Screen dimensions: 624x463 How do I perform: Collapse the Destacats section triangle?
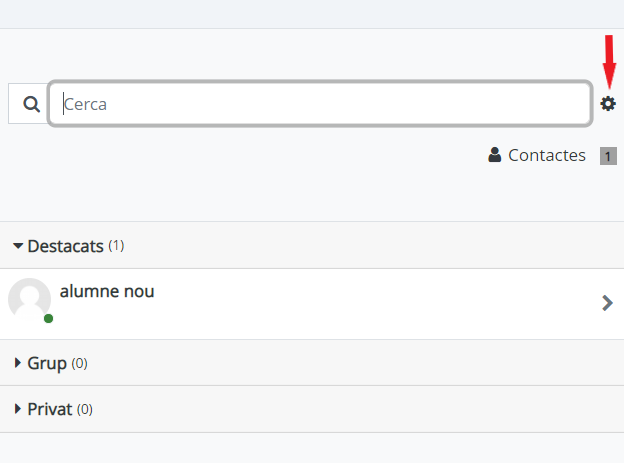click(x=18, y=246)
